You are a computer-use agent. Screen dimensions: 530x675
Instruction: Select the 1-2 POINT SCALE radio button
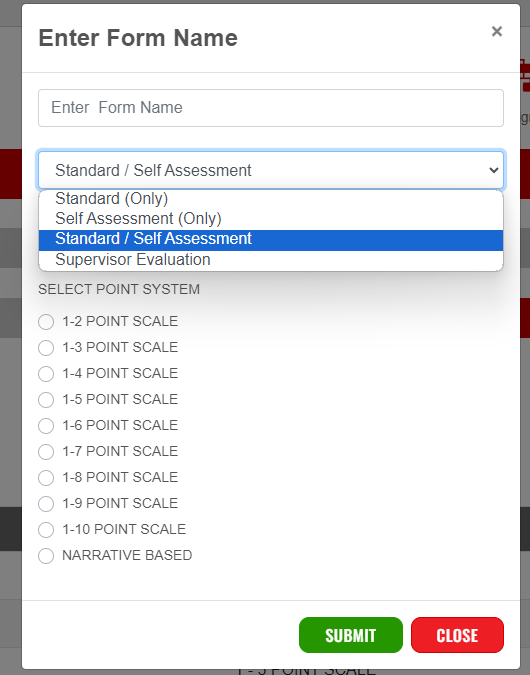point(46,322)
